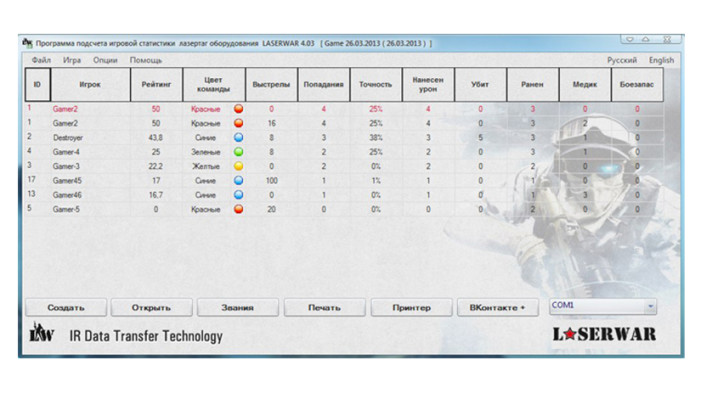Screen dimensions: 701x394
Task: Click rating value 22,2
Action: (156, 166)
